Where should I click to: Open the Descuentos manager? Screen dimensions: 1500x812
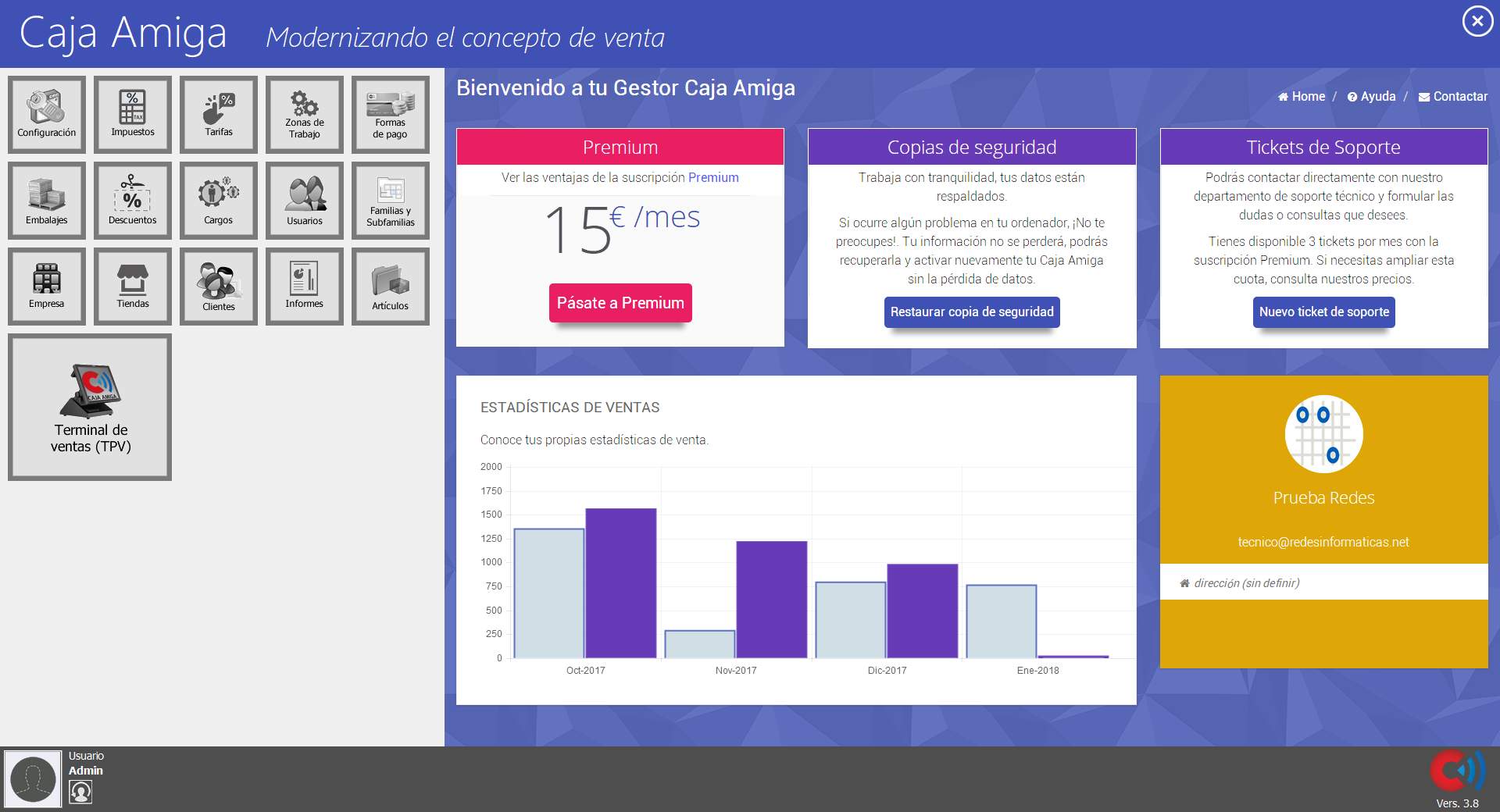132,200
